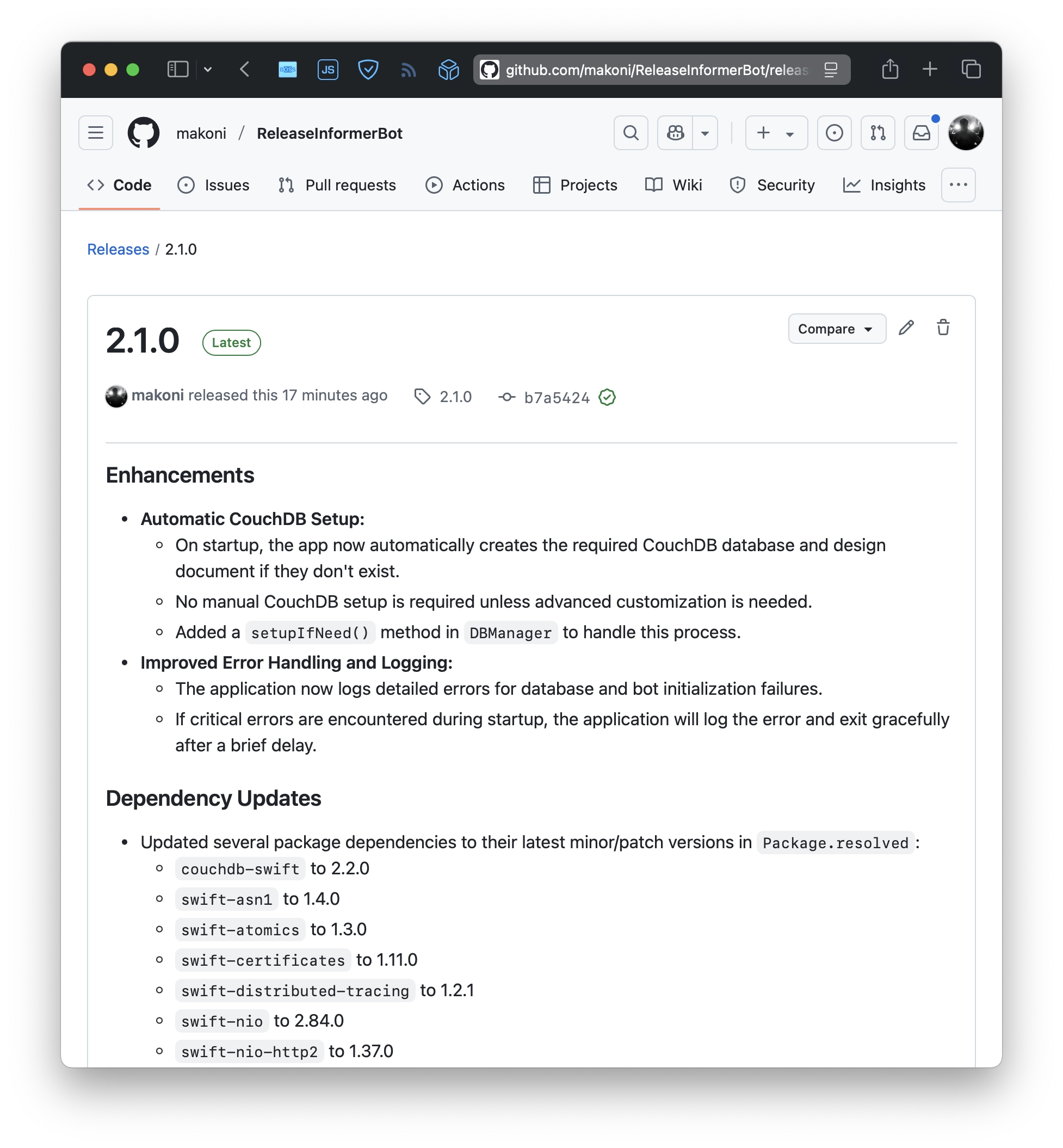The width and height of the screenshot is (1063, 1148).
Task: Open ReleaseInformerBot repository link
Action: 330,133
